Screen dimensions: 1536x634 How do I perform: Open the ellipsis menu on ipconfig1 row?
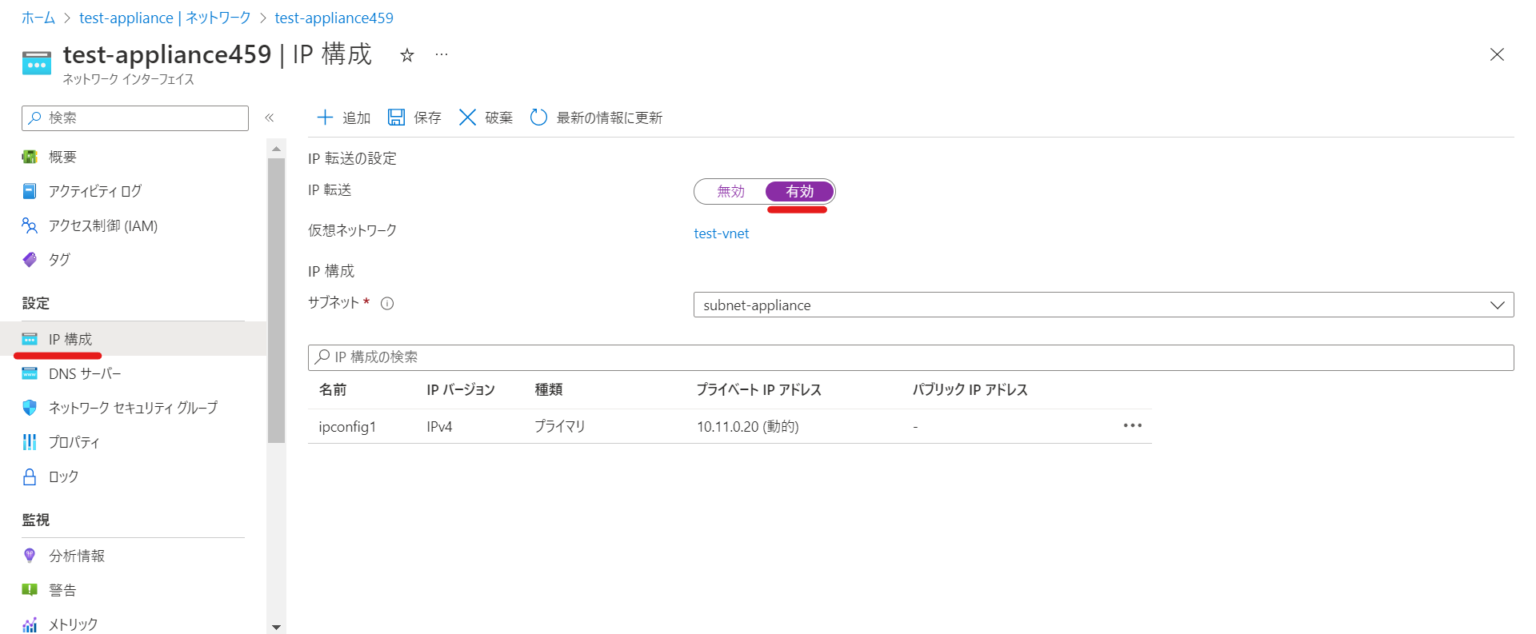pyautogui.click(x=1132, y=425)
